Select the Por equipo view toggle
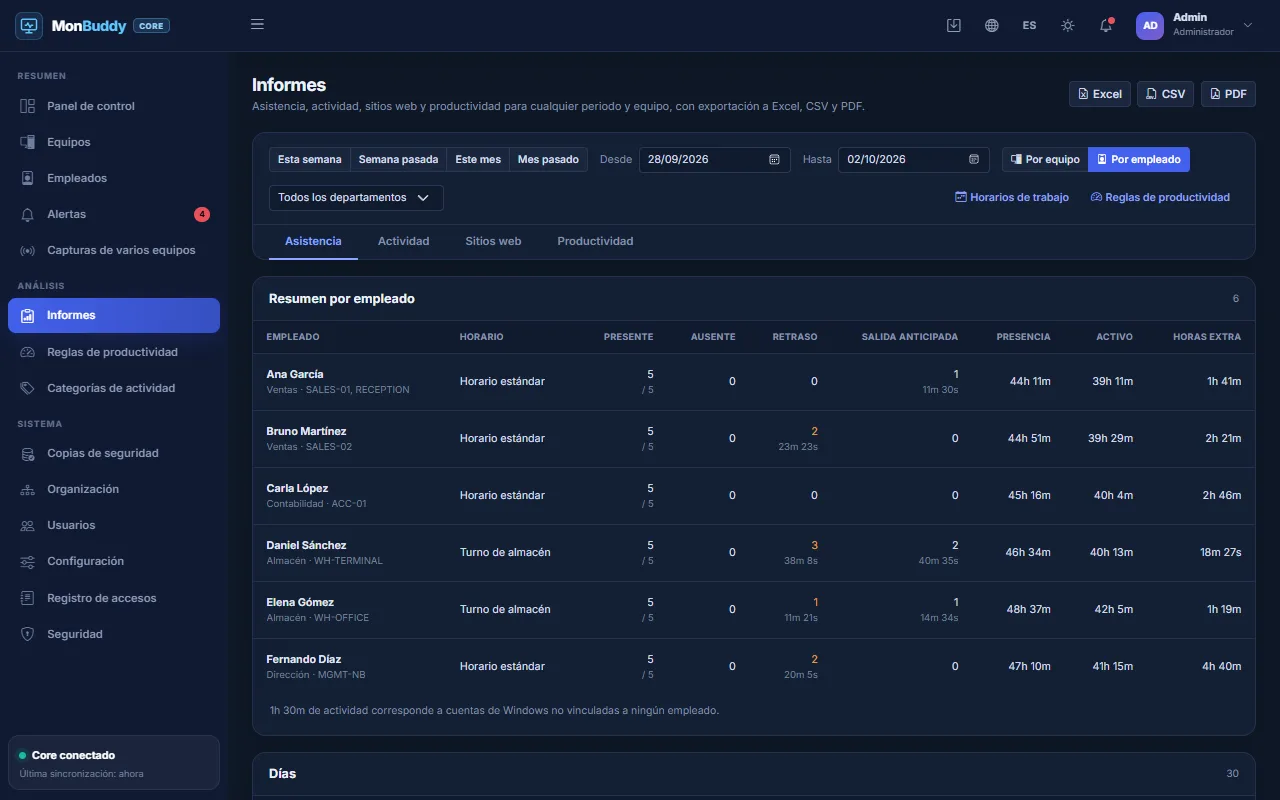The image size is (1280, 800). [1045, 160]
